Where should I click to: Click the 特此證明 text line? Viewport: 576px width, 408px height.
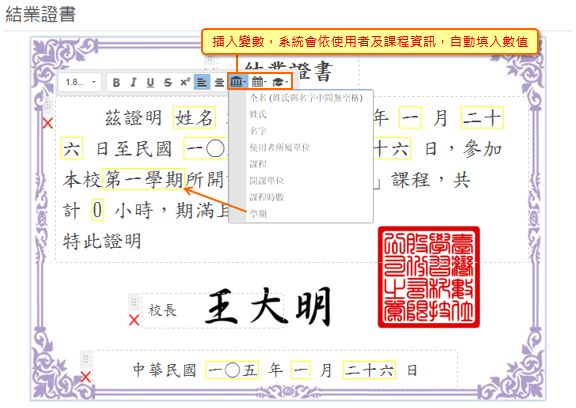(102, 241)
